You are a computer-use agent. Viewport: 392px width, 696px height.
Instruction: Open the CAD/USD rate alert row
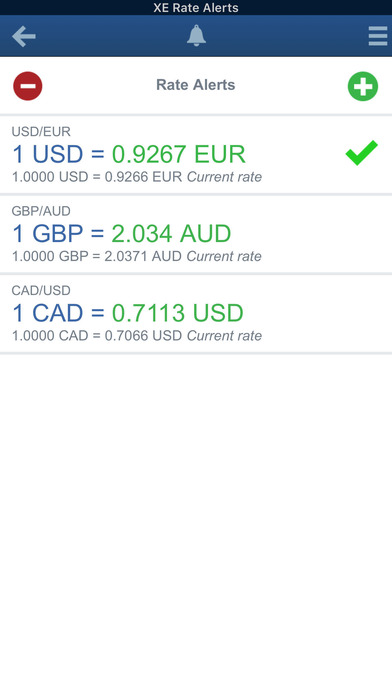pyautogui.click(x=196, y=313)
